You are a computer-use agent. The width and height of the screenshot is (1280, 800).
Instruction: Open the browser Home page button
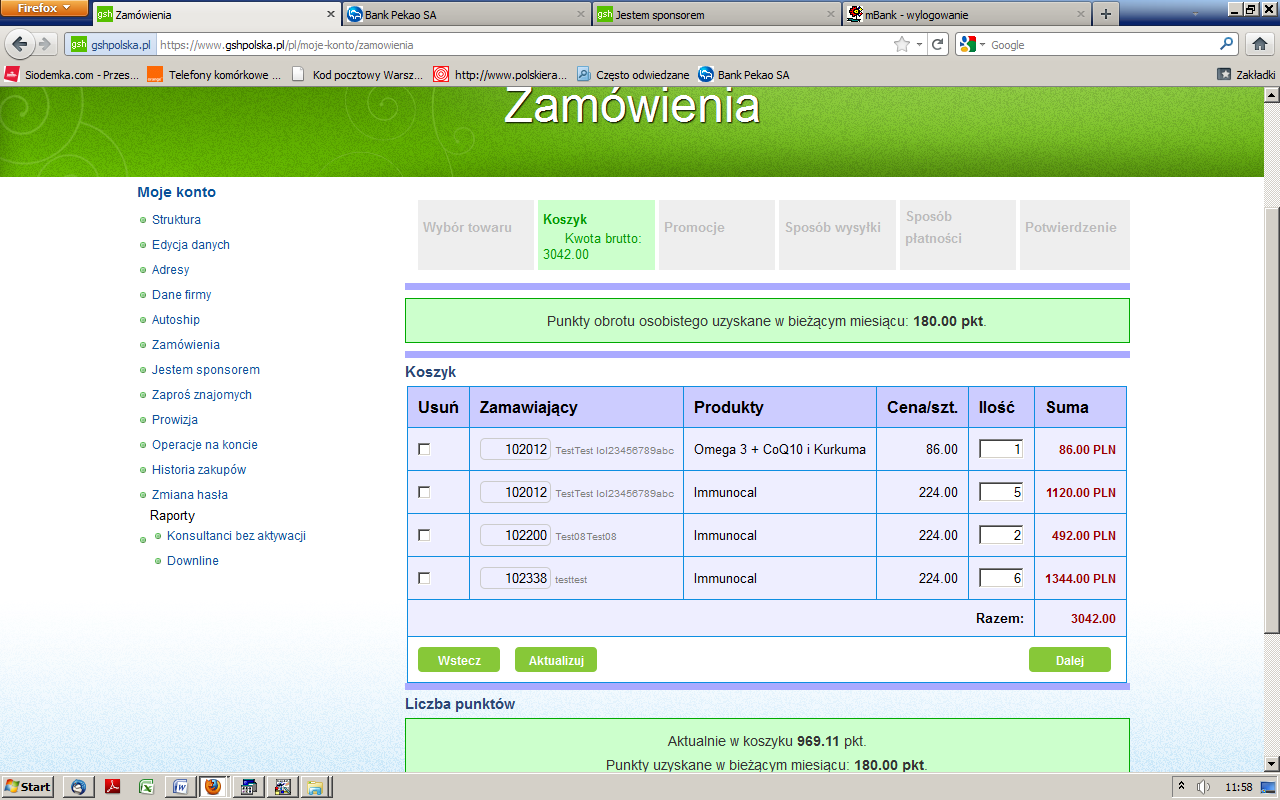(1260, 44)
